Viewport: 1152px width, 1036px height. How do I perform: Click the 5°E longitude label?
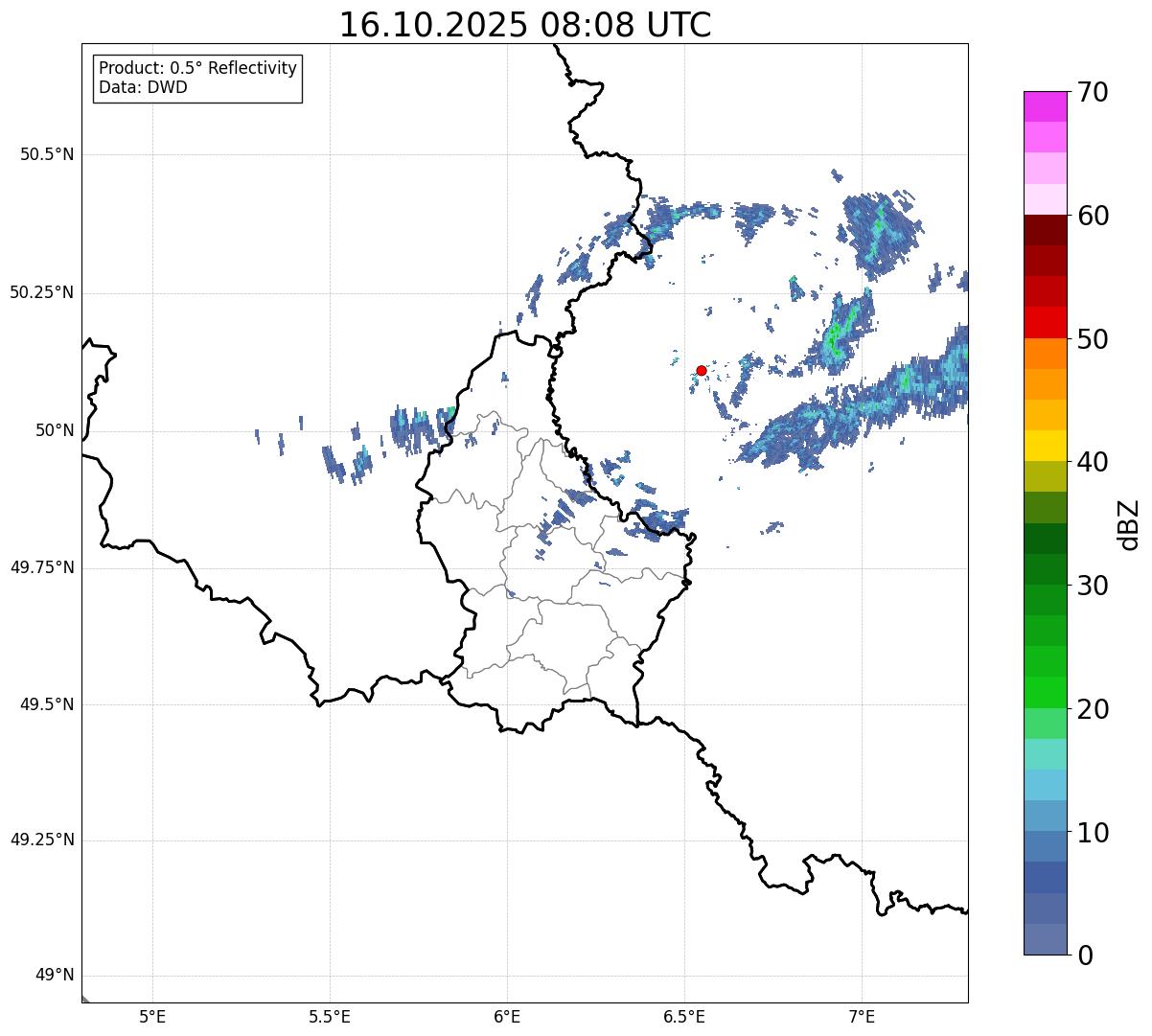[x=152, y=1017]
